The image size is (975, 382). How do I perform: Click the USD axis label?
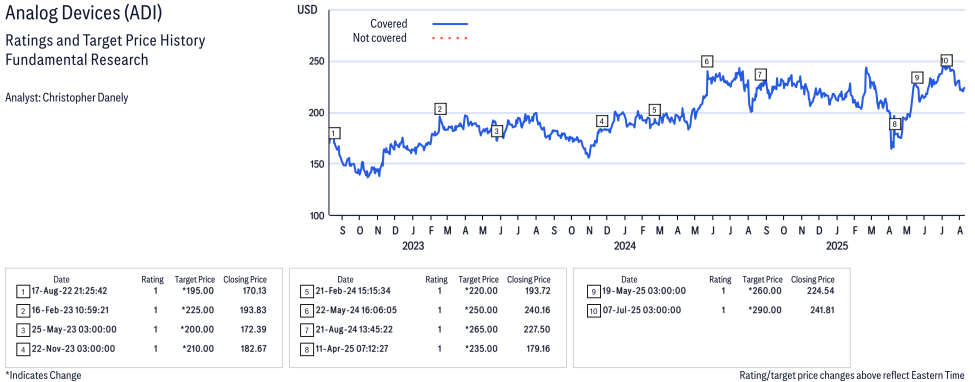(x=307, y=9)
